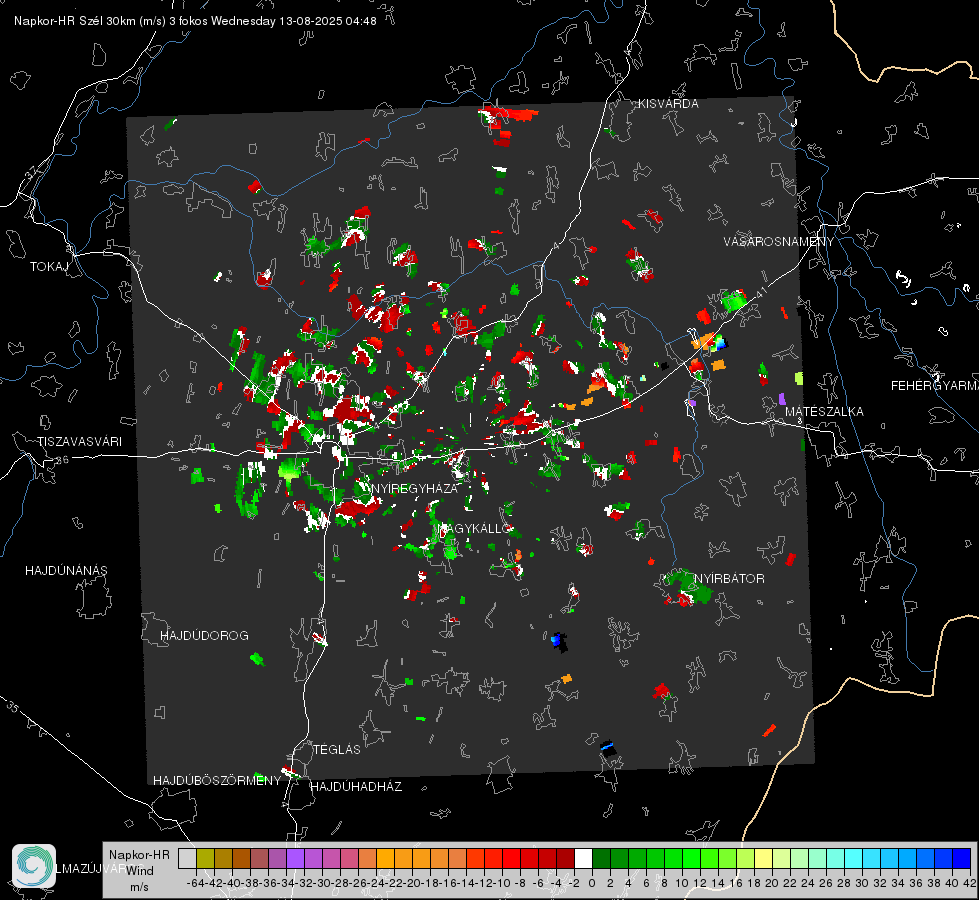Click the swirl weather logo icon
The image size is (979, 900).
coord(34,866)
